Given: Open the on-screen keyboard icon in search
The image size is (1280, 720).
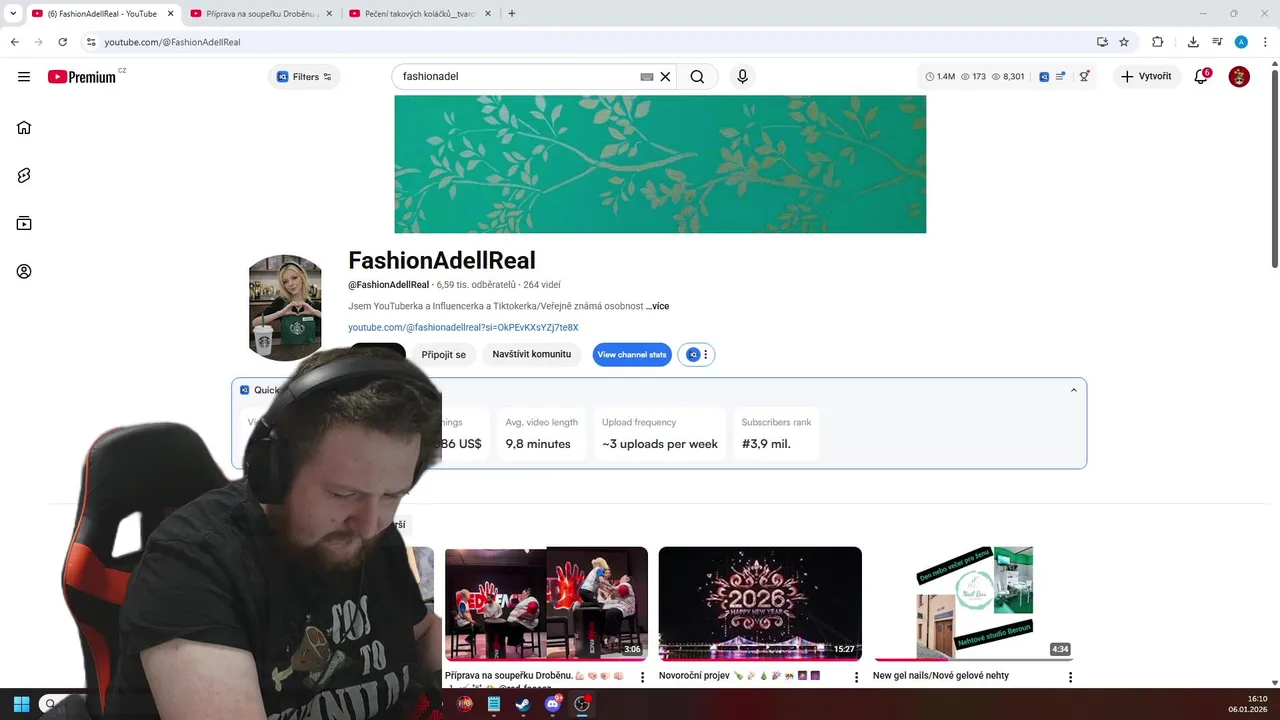Looking at the screenshot, I should tap(647, 77).
